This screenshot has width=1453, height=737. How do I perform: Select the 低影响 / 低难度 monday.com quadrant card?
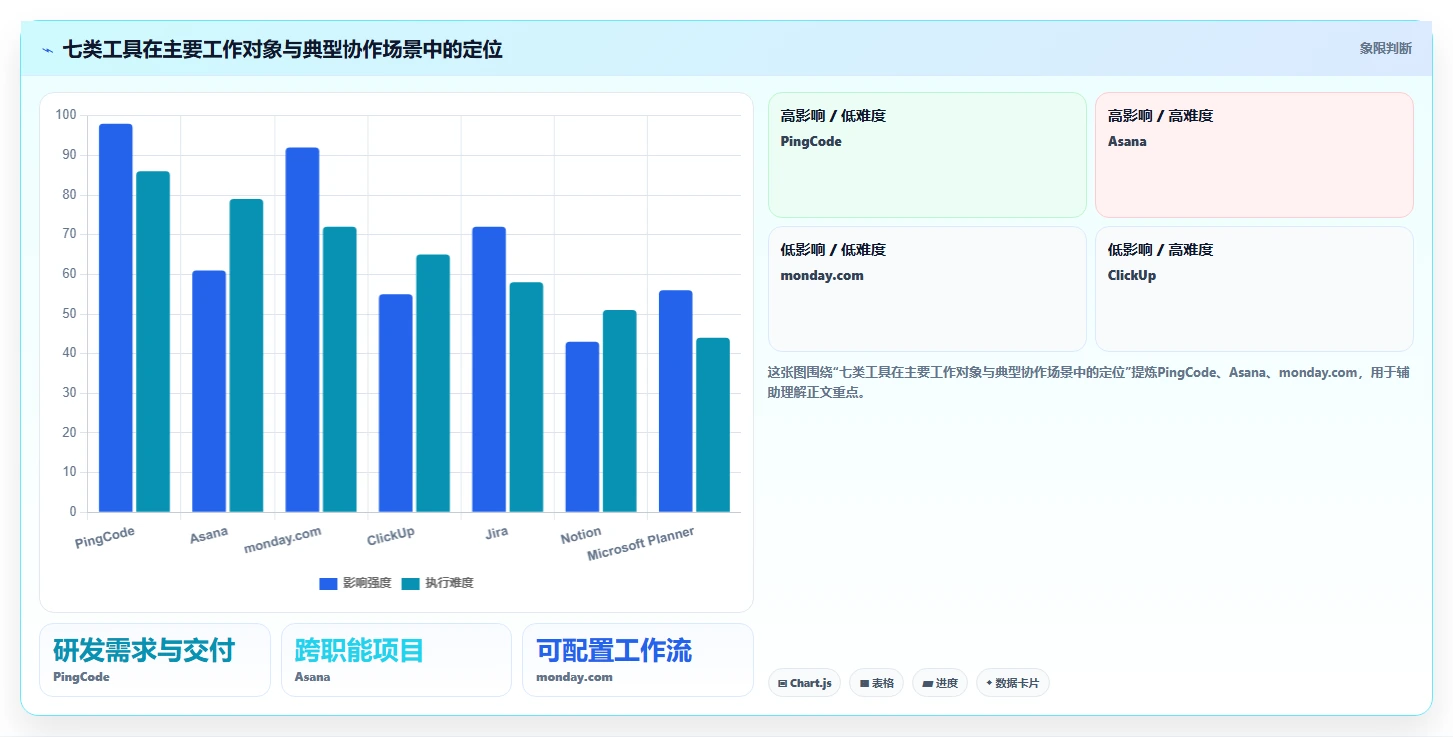(927, 289)
